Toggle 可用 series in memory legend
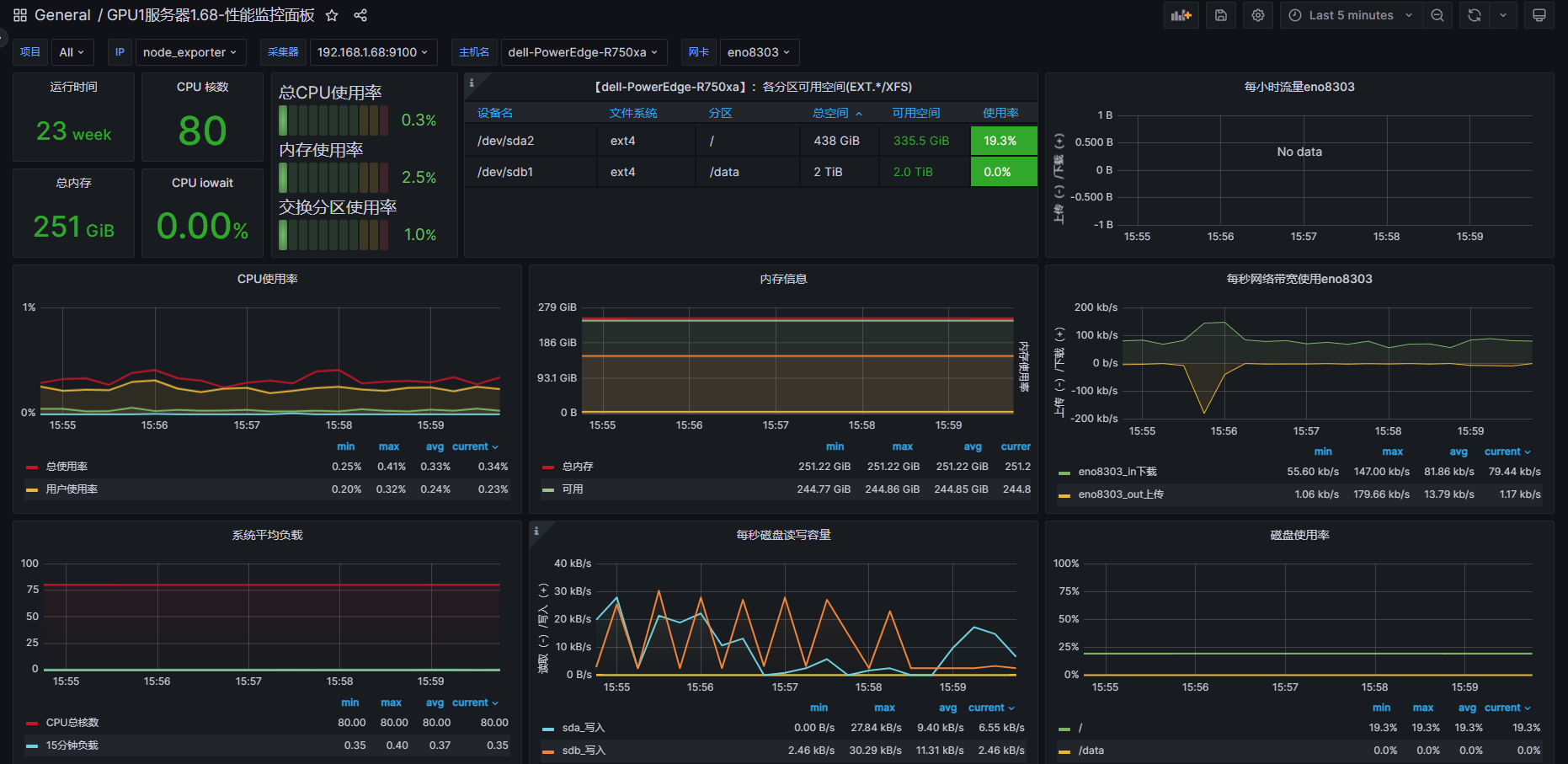This screenshot has width=1568, height=764. point(573,489)
